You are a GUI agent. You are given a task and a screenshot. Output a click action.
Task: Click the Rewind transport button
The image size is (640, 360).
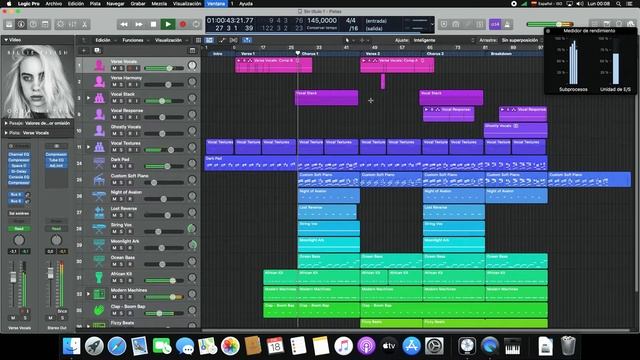coord(124,24)
